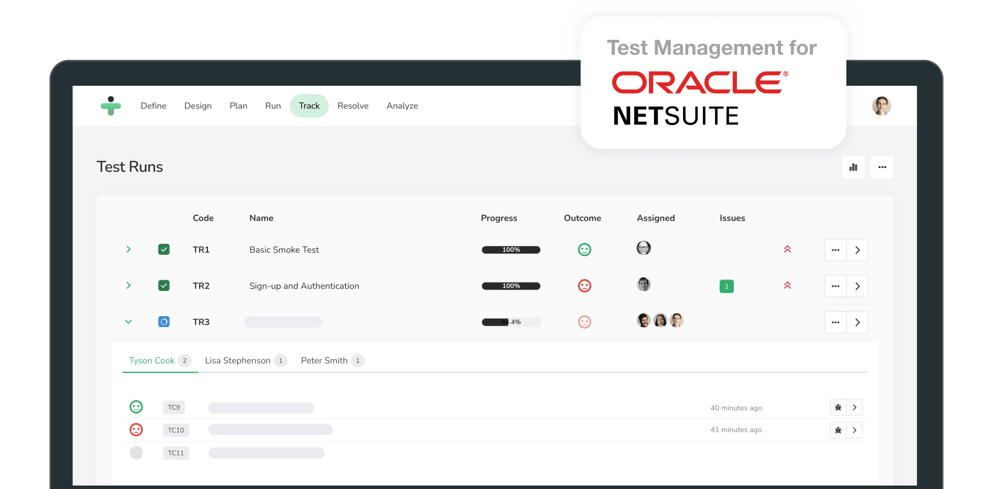Open the green issues badge for TR2
991x489 pixels.
(x=727, y=286)
